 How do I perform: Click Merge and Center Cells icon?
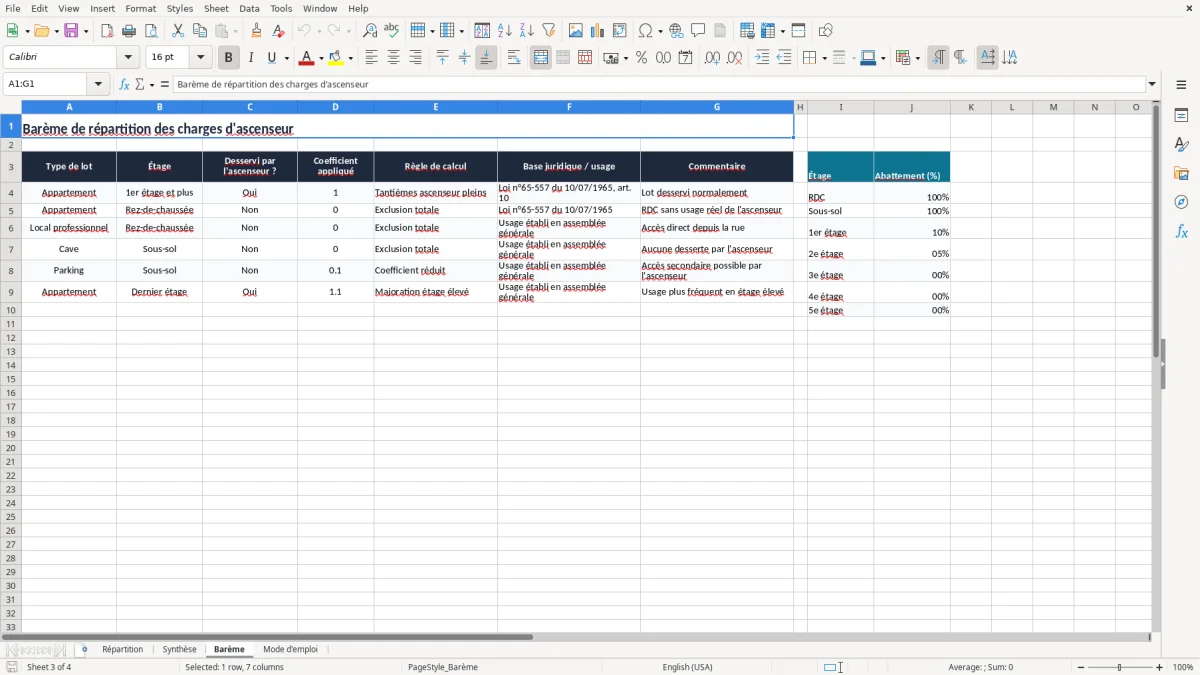[x=541, y=58]
